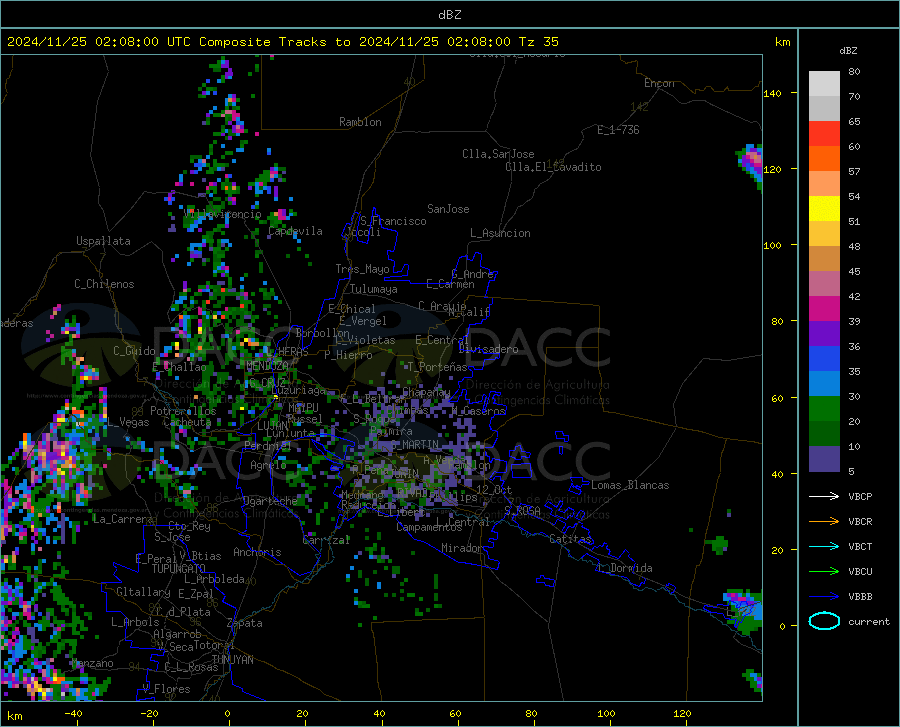
Task: Click the blue VBBB arrow legend icon
Action: coord(824,596)
